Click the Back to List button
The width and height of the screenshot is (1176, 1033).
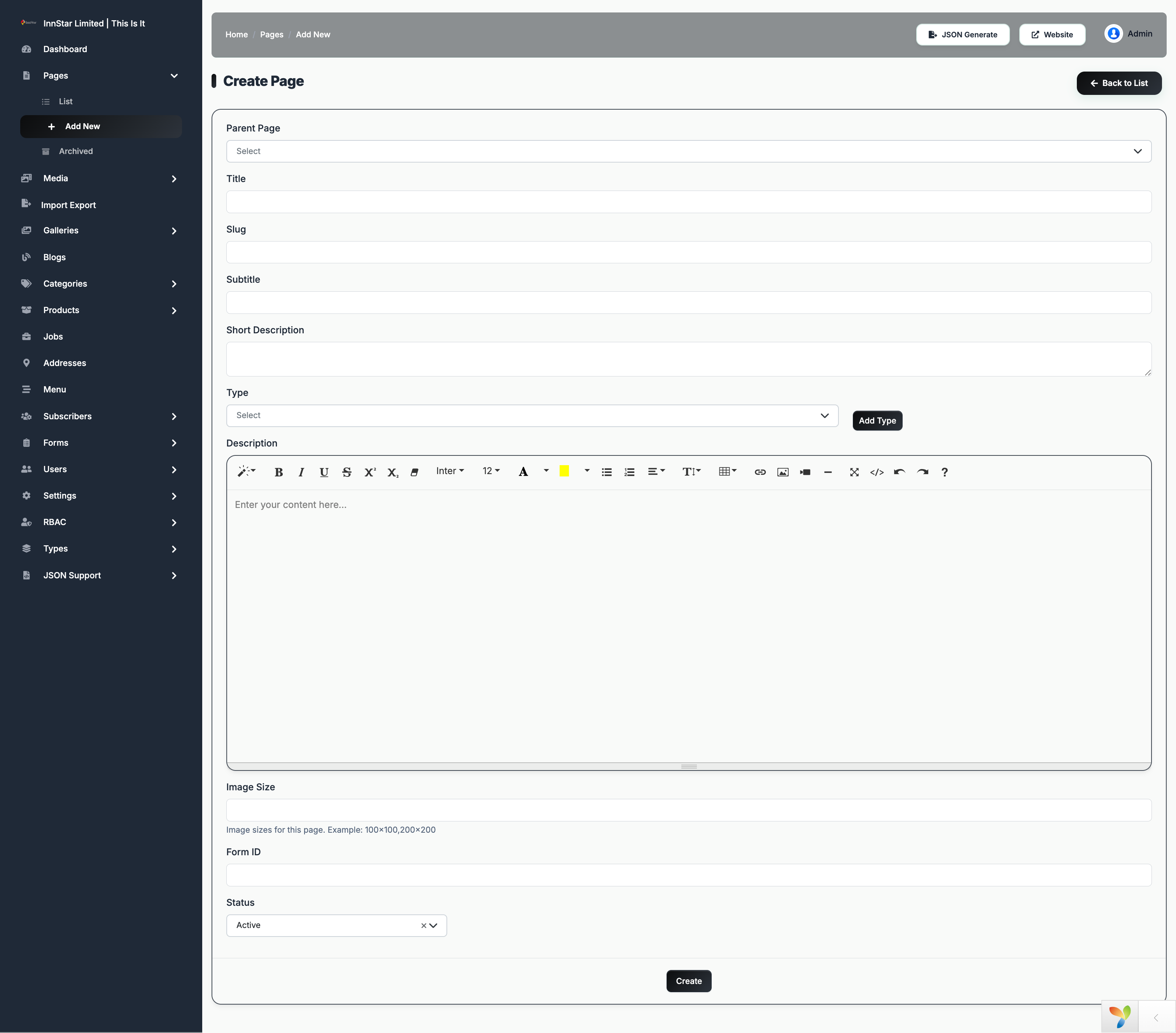1118,83
